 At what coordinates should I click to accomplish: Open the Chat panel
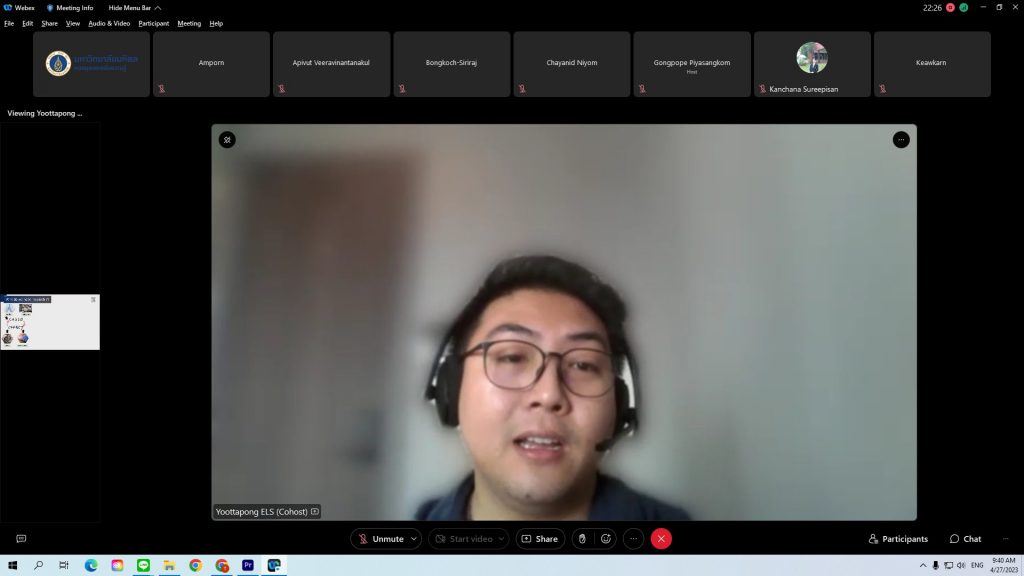965,539
